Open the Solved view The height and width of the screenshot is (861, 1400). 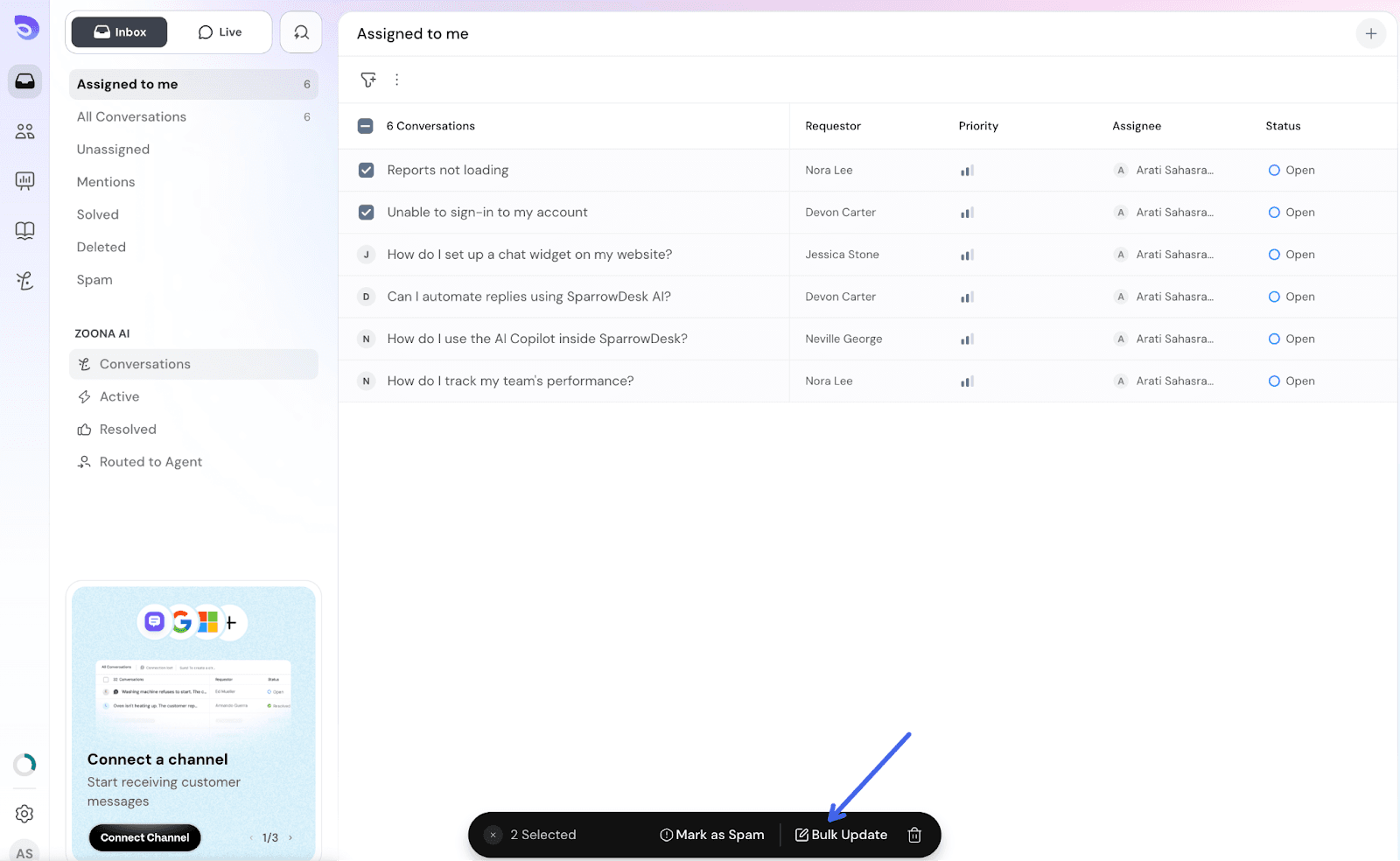pos(193,214)
